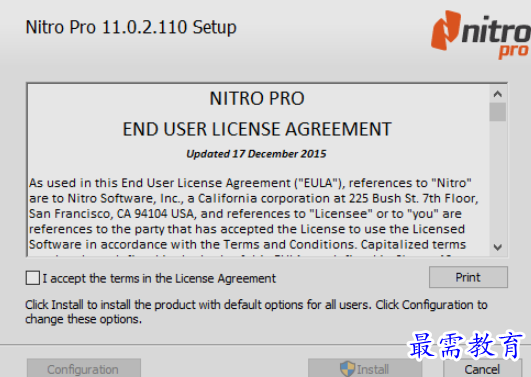Accept the License Agreement terms checkbox
The height and width of the screenshot is (377, 531).
pos(33,278)
